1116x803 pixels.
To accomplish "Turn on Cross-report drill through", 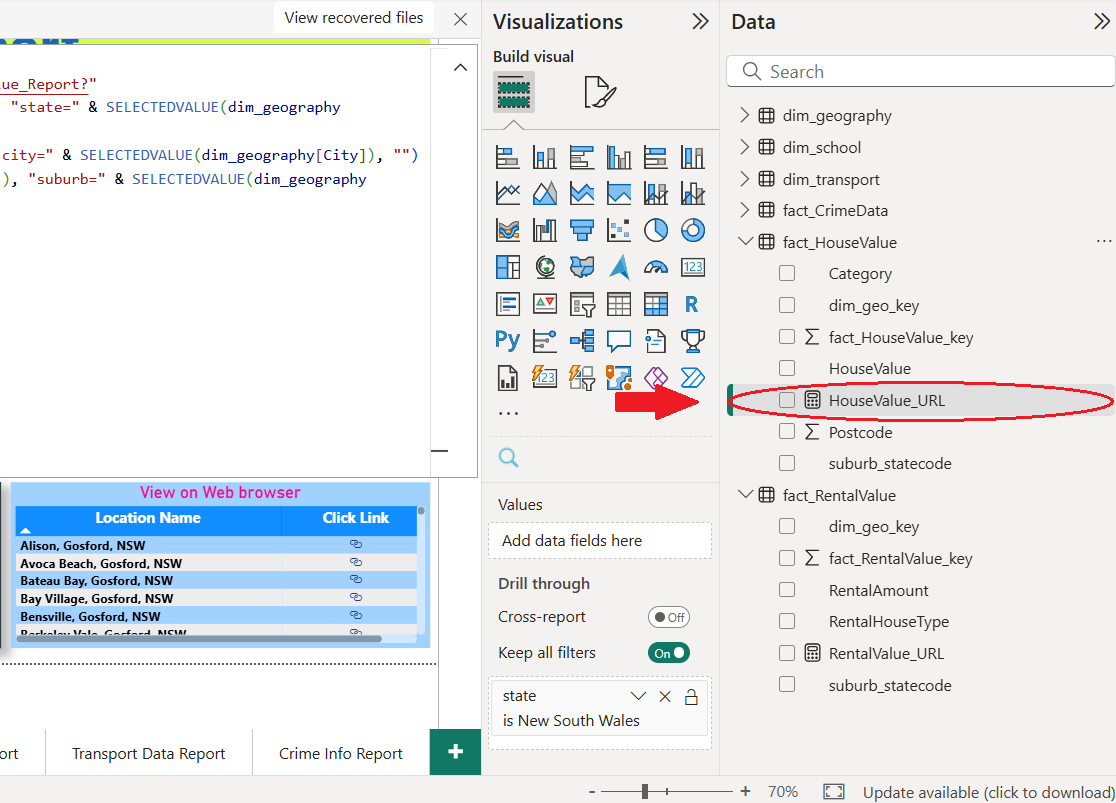I will (668, 617).
